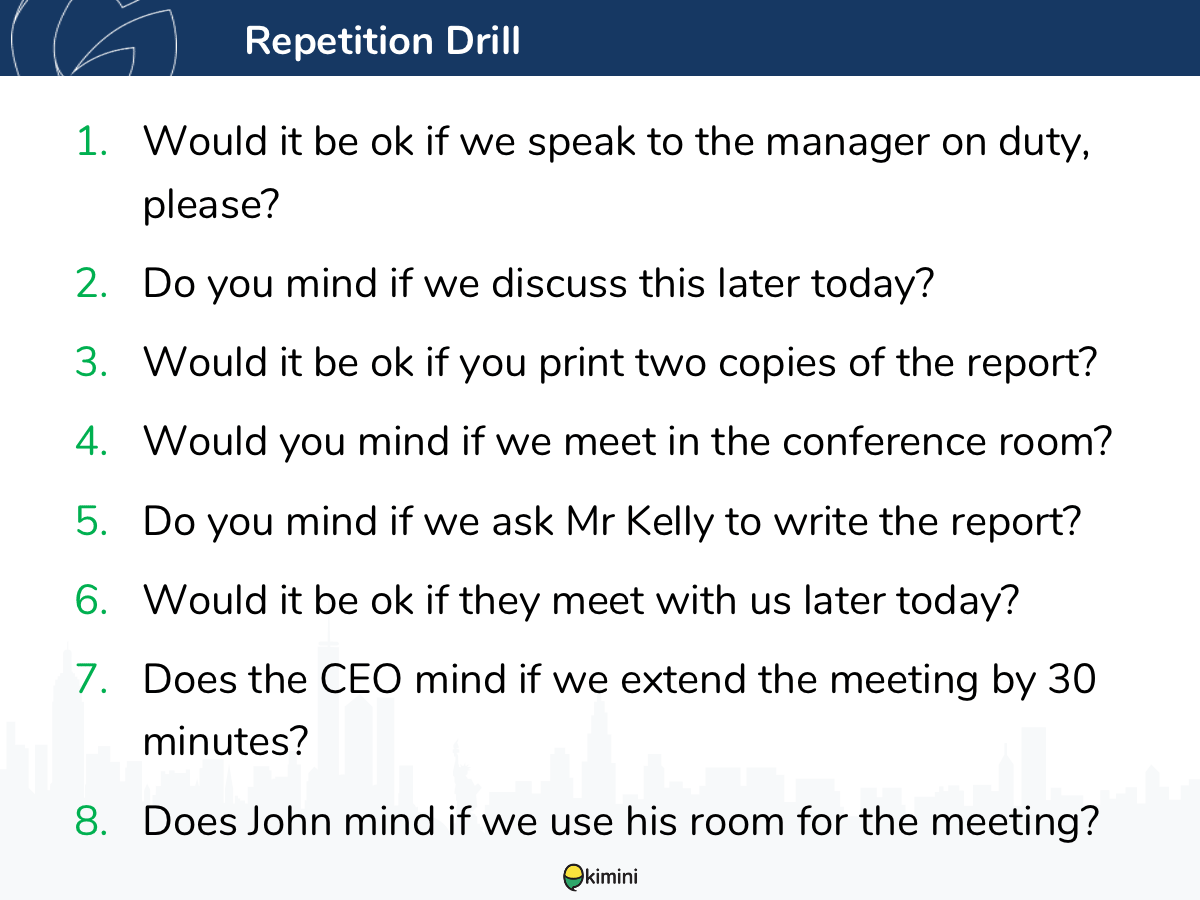Click sentence 'discuss this later today'
Screen dimensions: 1200x900
[538, 284]
